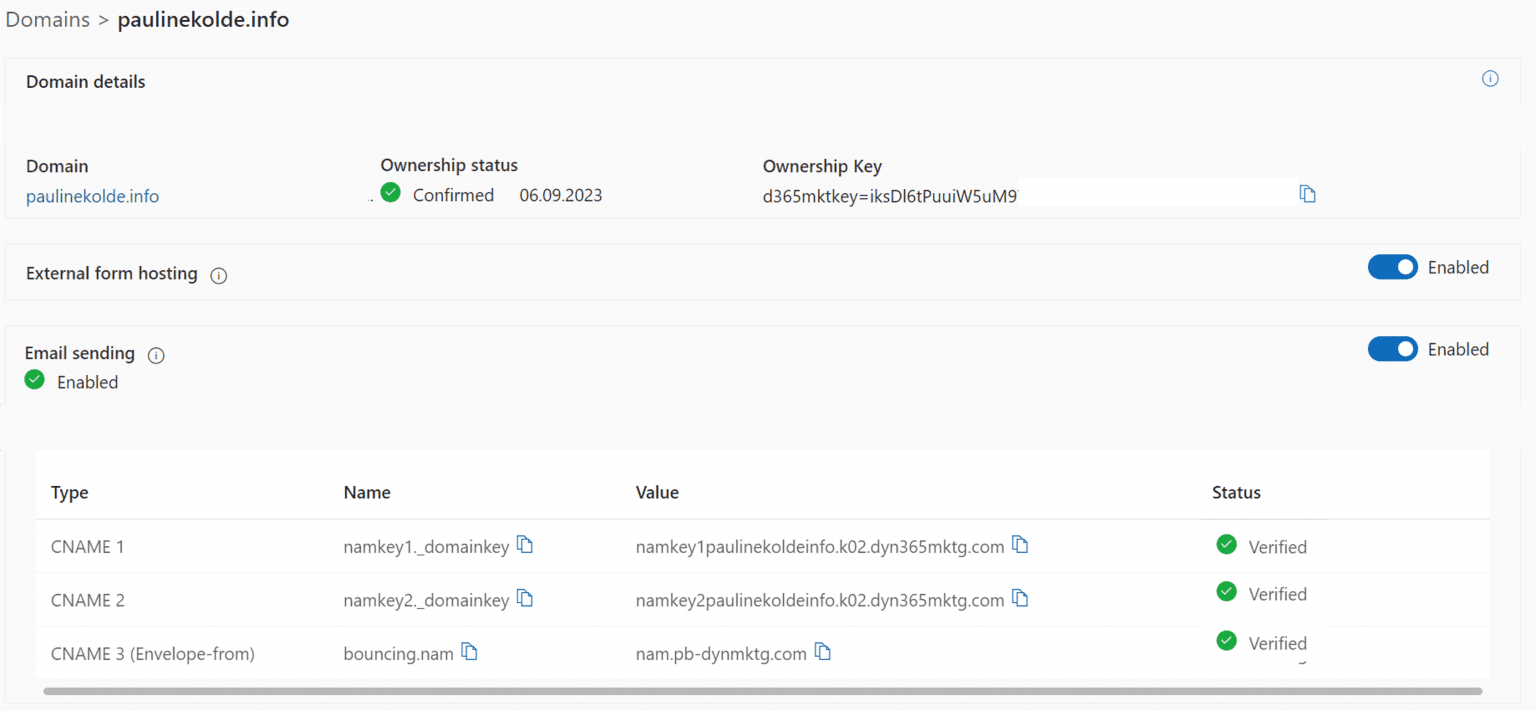1536x711 pixels.
Task: Open the nam.pb-dynmktg.com link
Action: click(x=720, y=652)
